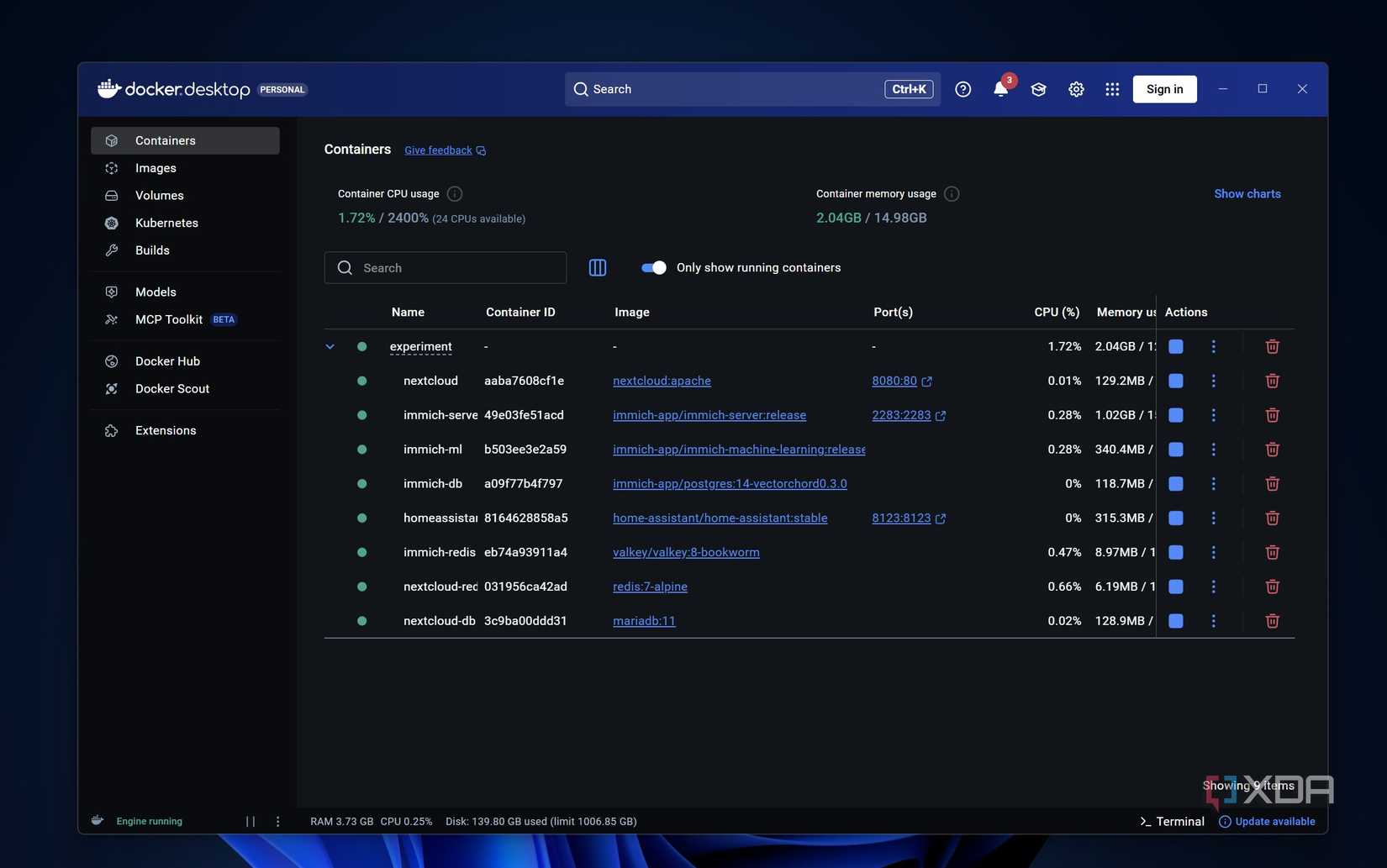Open MCP Toolkit in sidebar
Screen dimensions: 1387x868
(185, 319)
